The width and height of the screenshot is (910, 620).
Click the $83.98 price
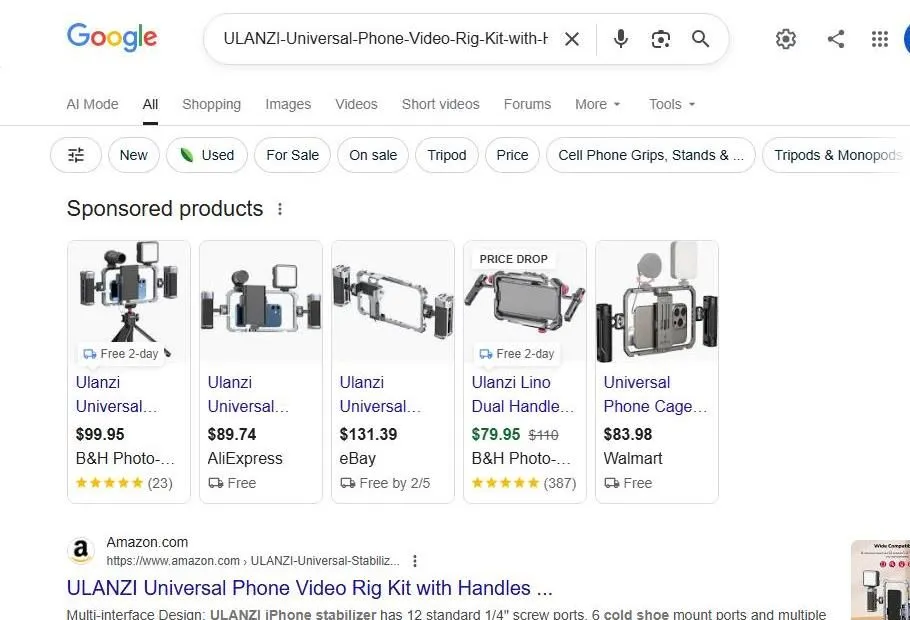click(627, 434)
